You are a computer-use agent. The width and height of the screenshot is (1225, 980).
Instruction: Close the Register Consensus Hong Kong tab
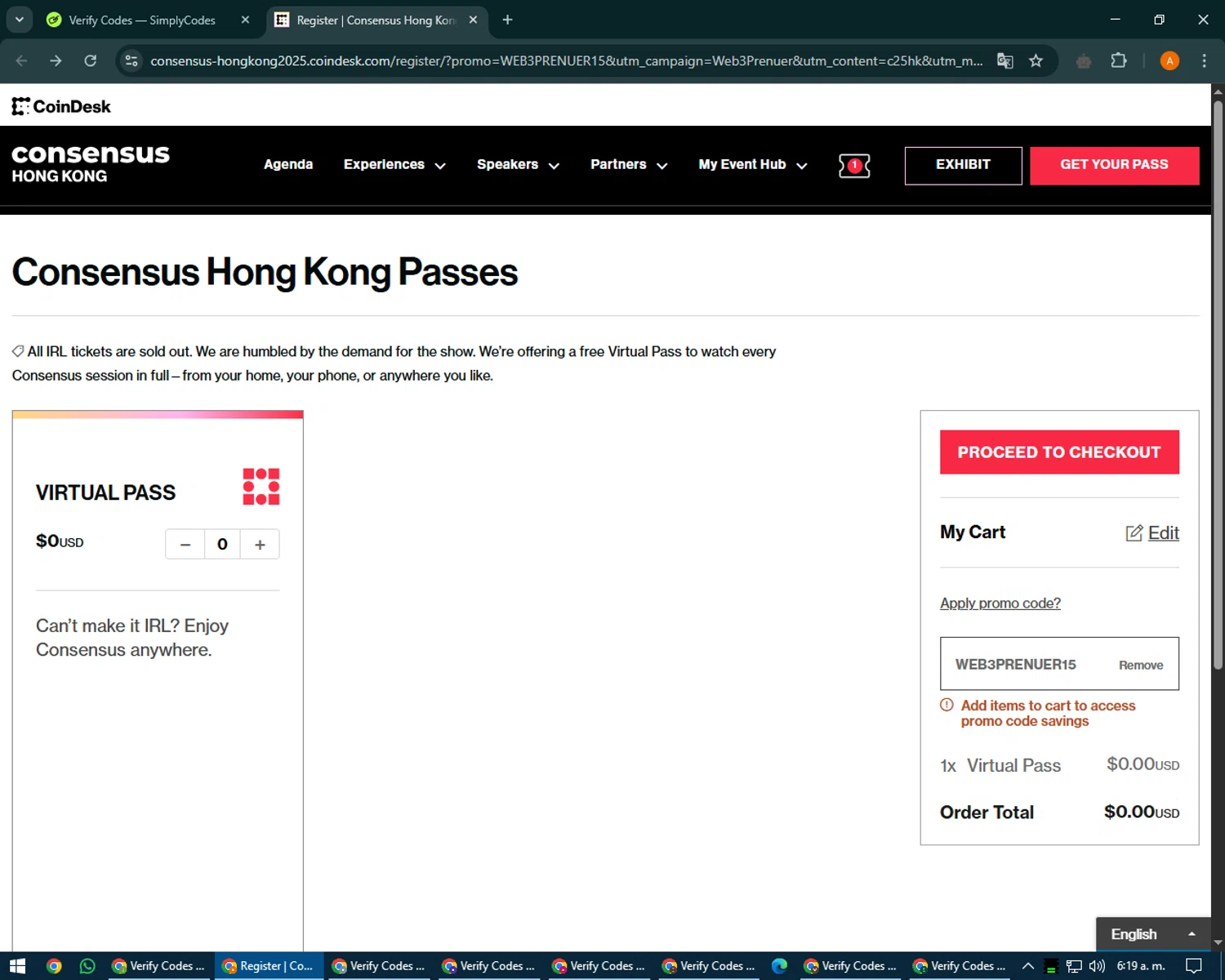point(473,20)
